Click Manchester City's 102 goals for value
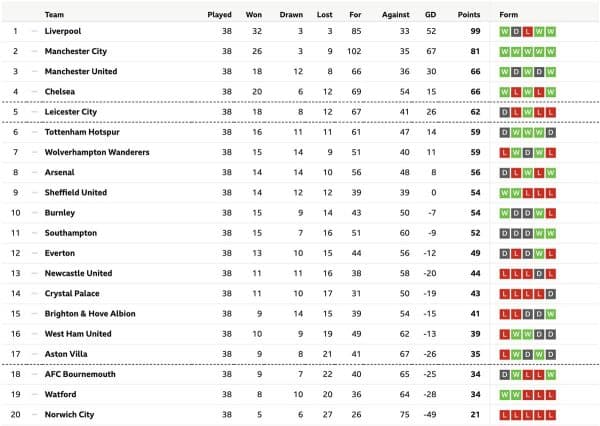600x426 pixels. tap(354, 51)
